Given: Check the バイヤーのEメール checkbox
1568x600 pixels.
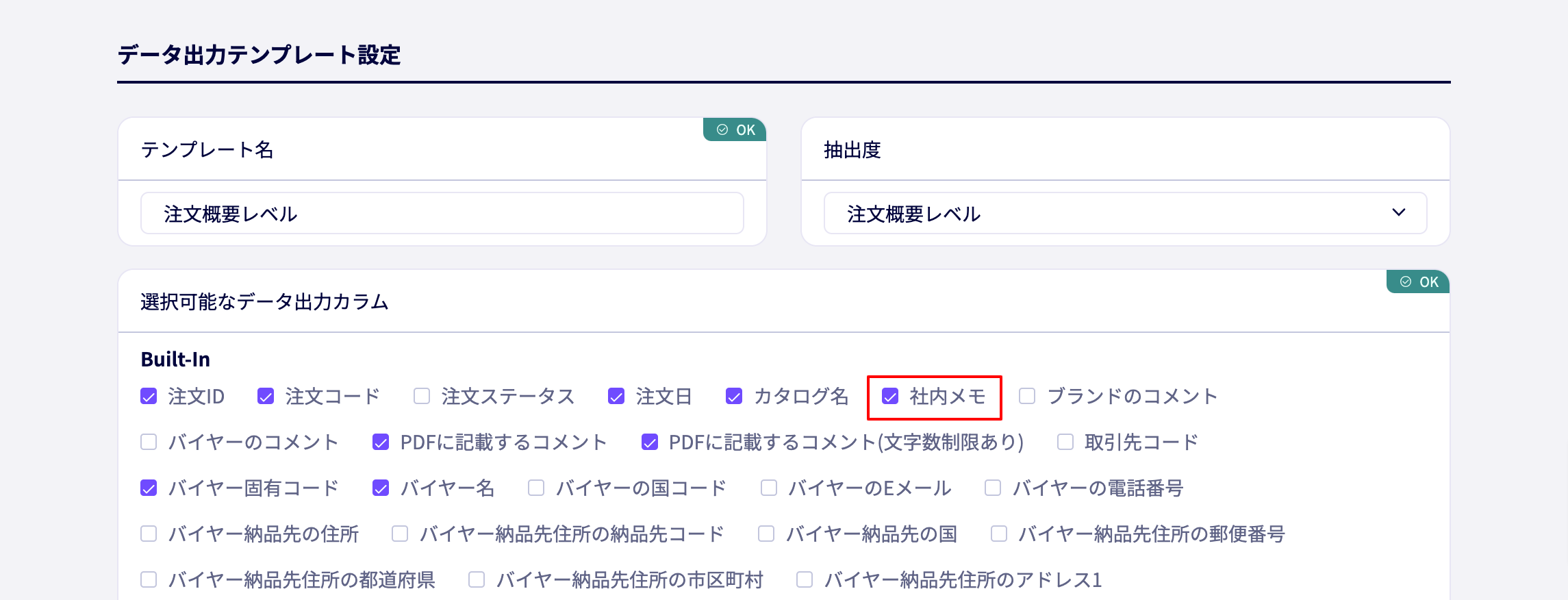Looking at the screenshot, I should tap(769, 488).
